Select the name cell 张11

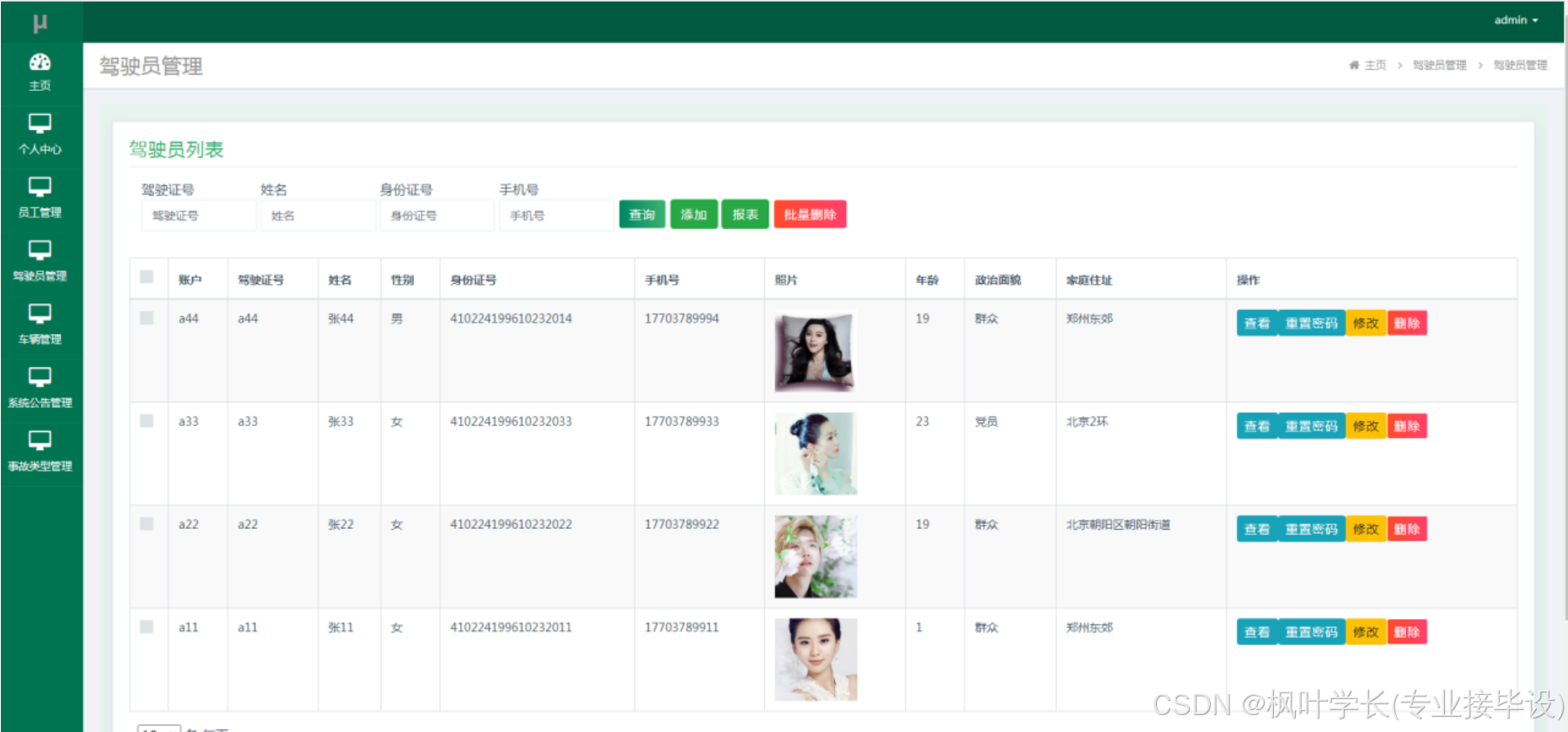[341, 628]
